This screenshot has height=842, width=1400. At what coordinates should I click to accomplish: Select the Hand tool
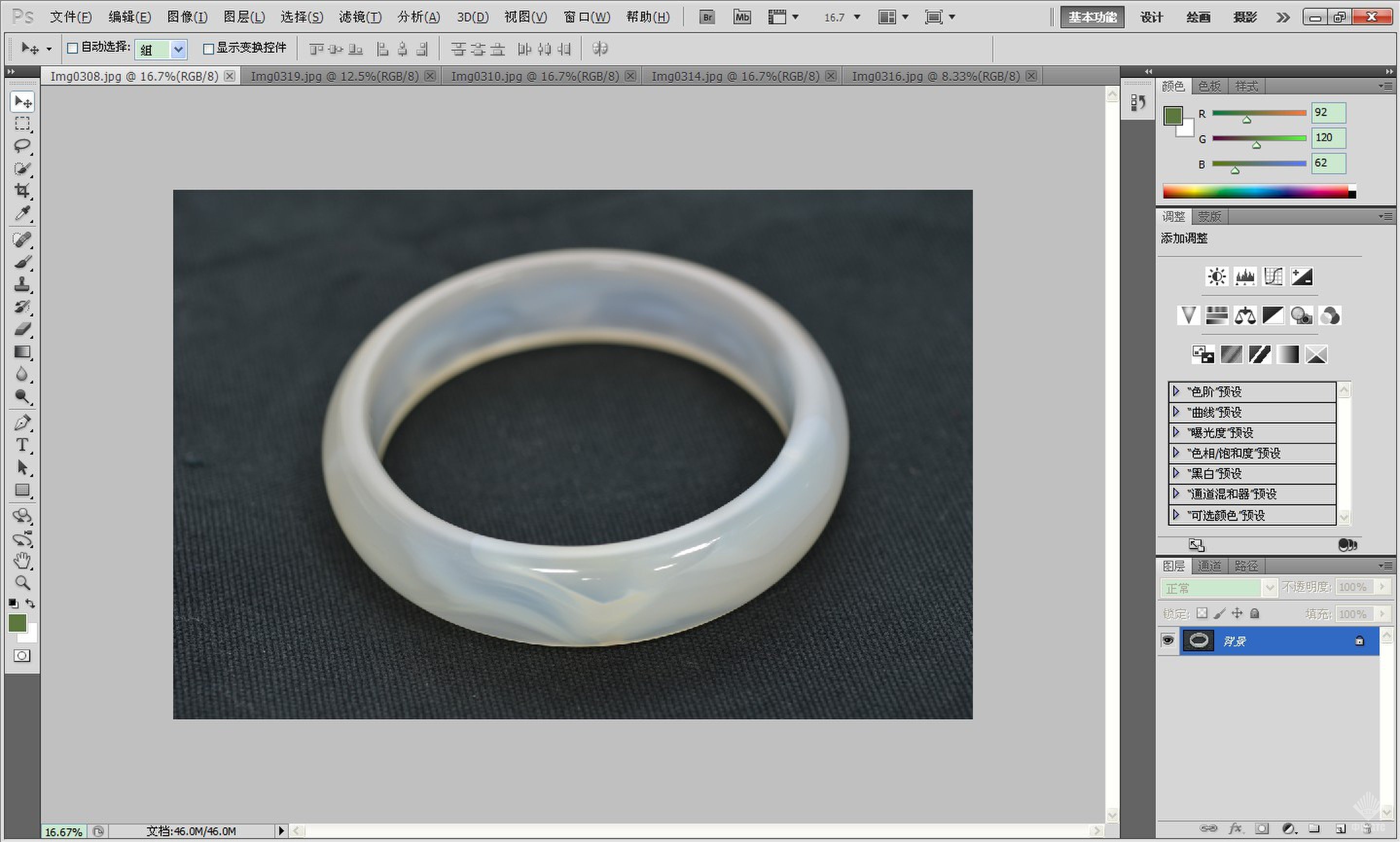coord(22,561)
